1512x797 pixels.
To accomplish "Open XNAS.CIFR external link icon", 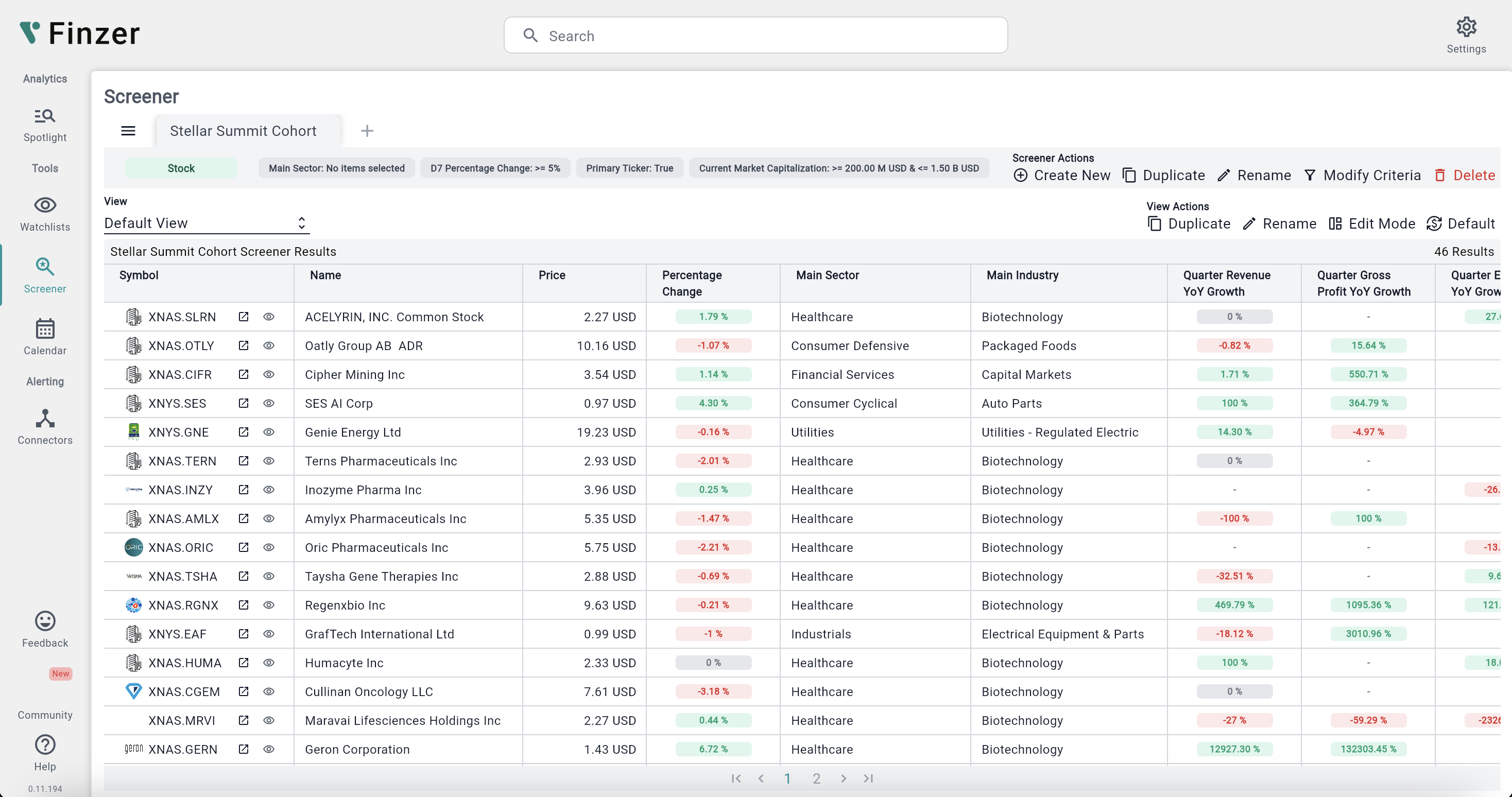I will (x=244, y=374).
